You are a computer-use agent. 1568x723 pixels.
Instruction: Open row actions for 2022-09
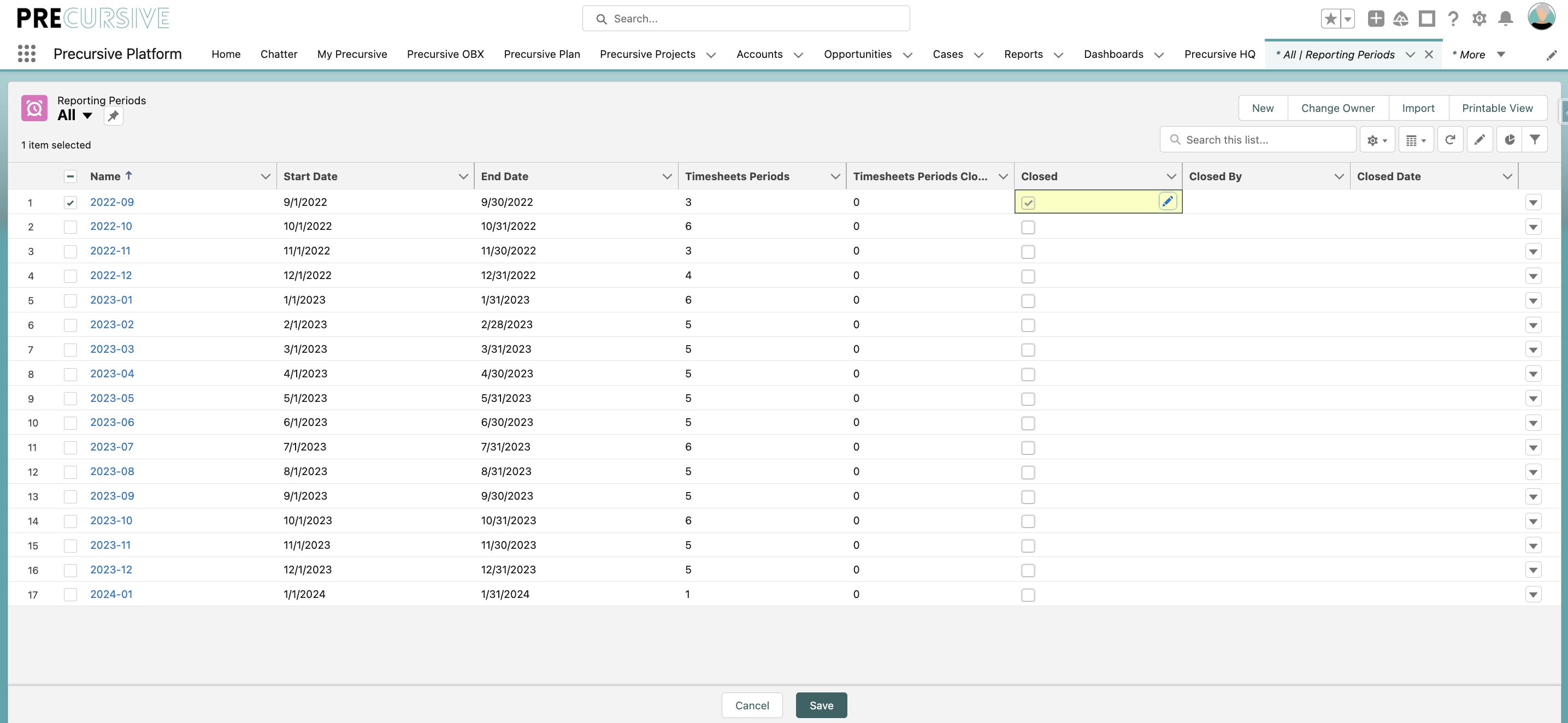[x=1532, y=203]
